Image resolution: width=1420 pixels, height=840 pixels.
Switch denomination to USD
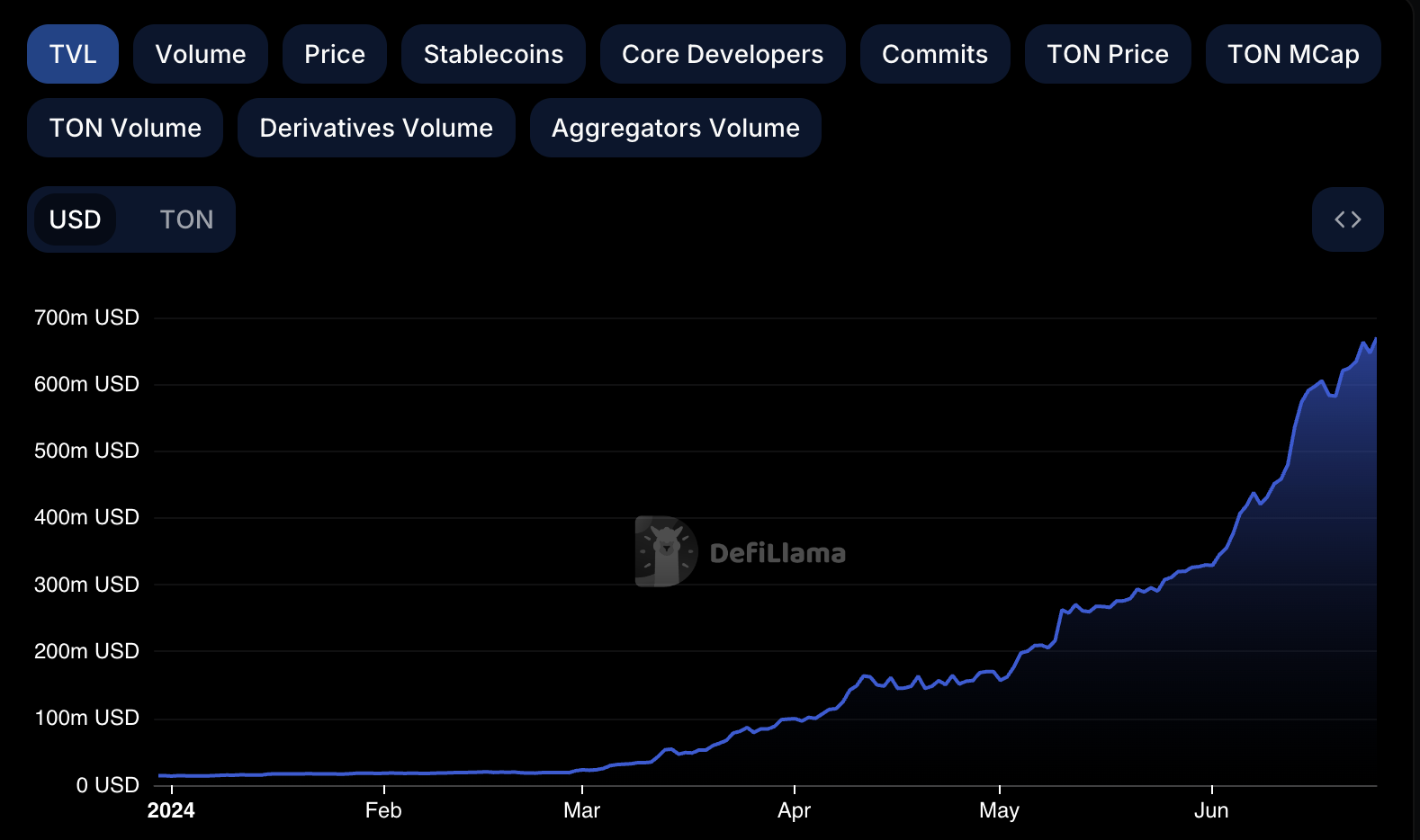coord(75,219)
